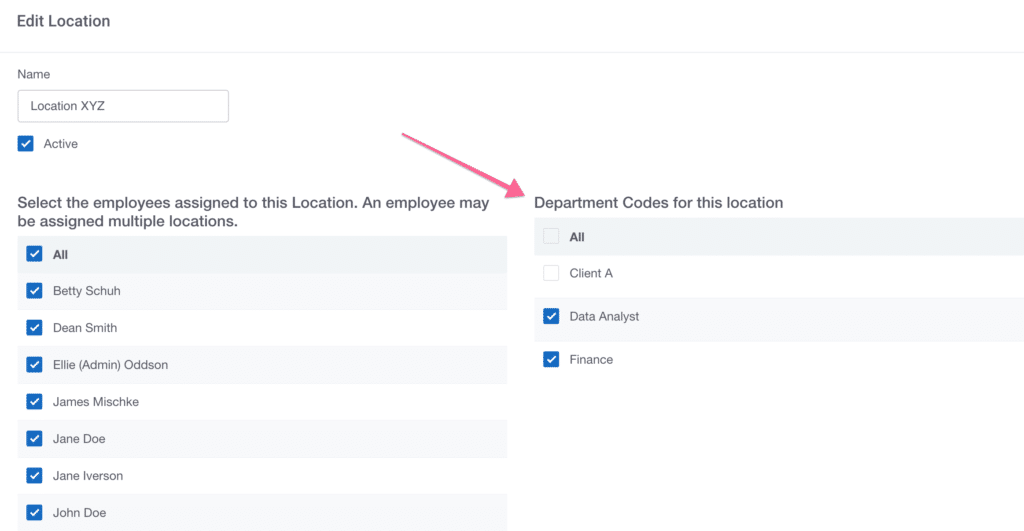Toggle the All employees checkbox
The width and height of the screenshot is (1024, 531).
pyautogui.click(x=35, y=254)
